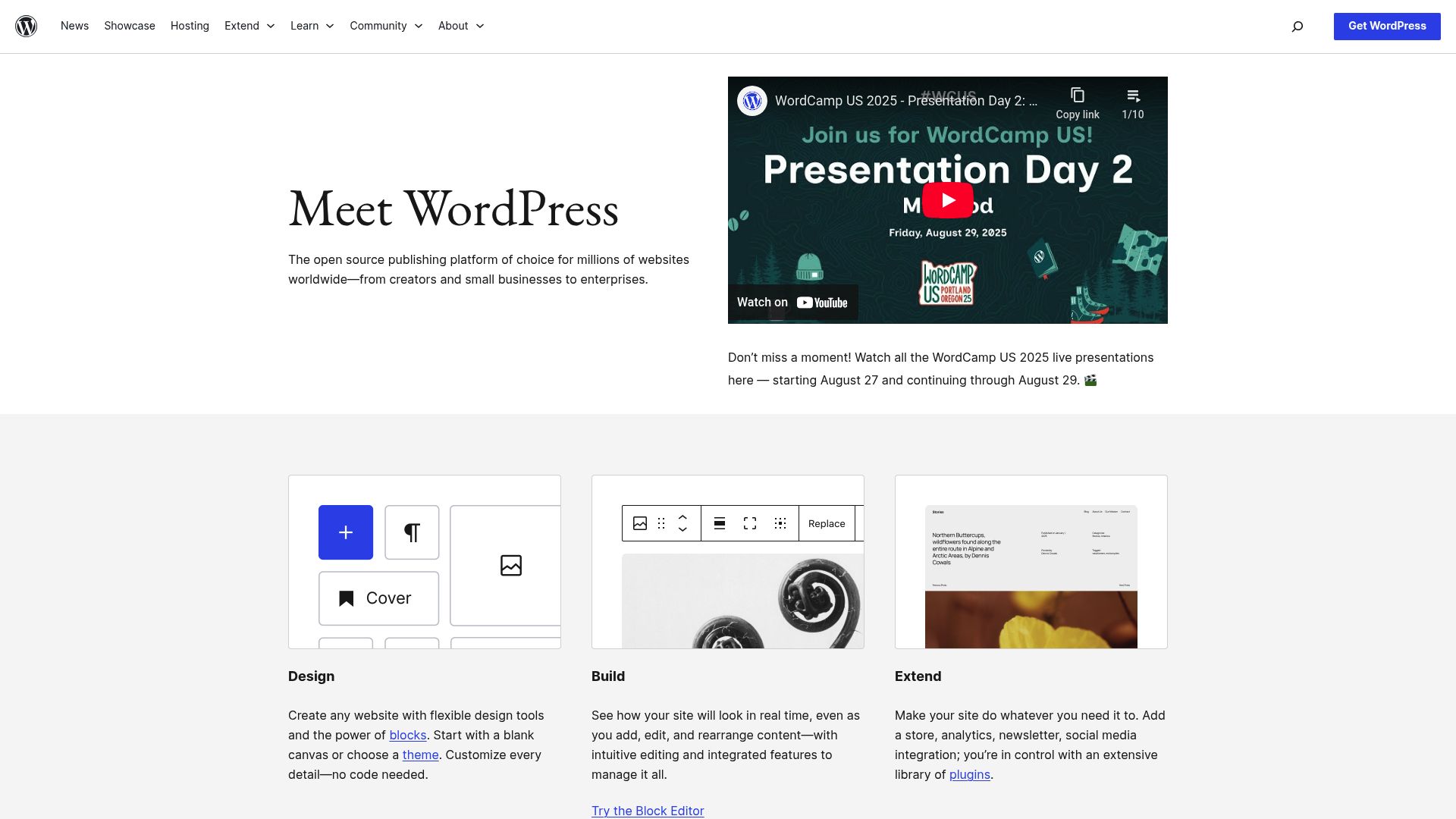Click the Watch on YouTube badge
The image size is (1456, 819).
[792, 303]
